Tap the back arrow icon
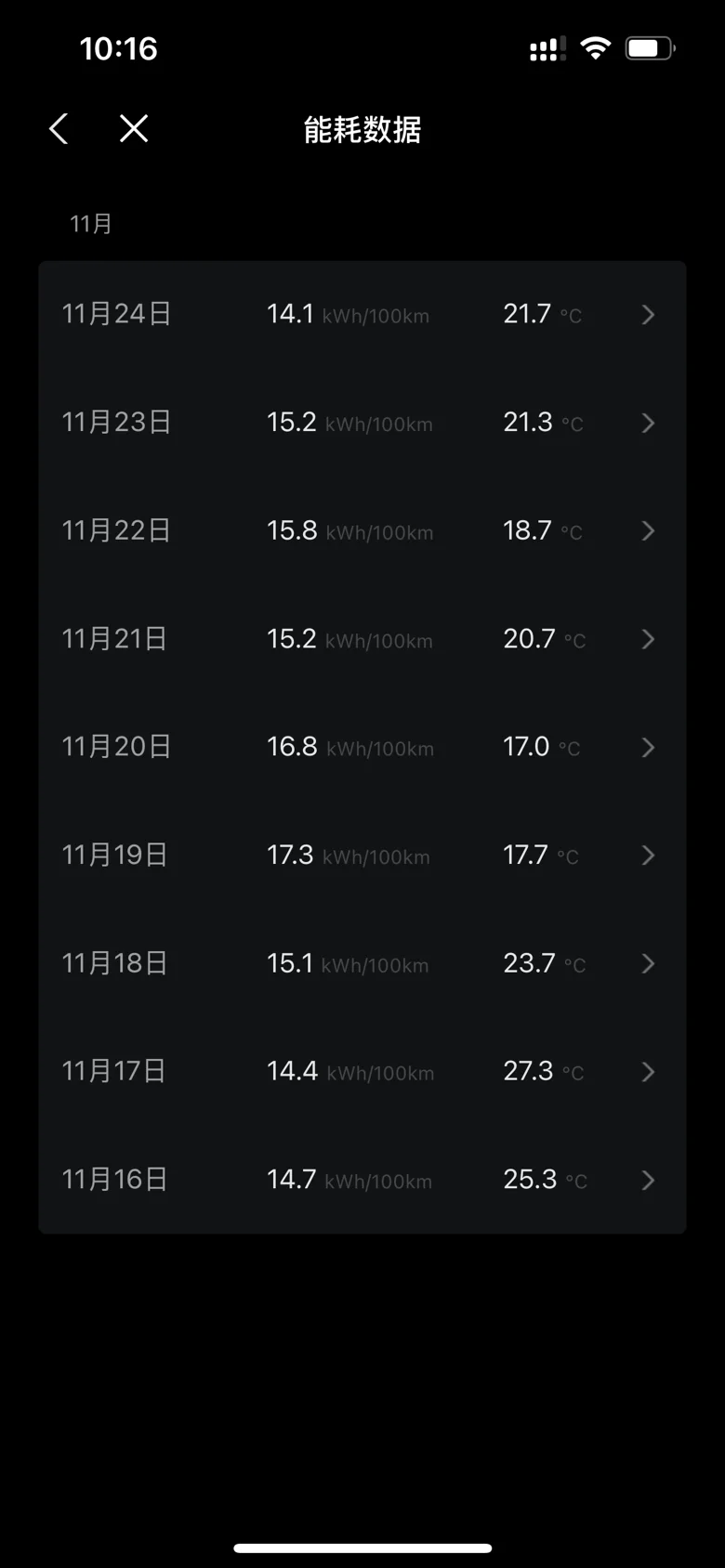The image size is (725, 1568). tap(59, 129)
